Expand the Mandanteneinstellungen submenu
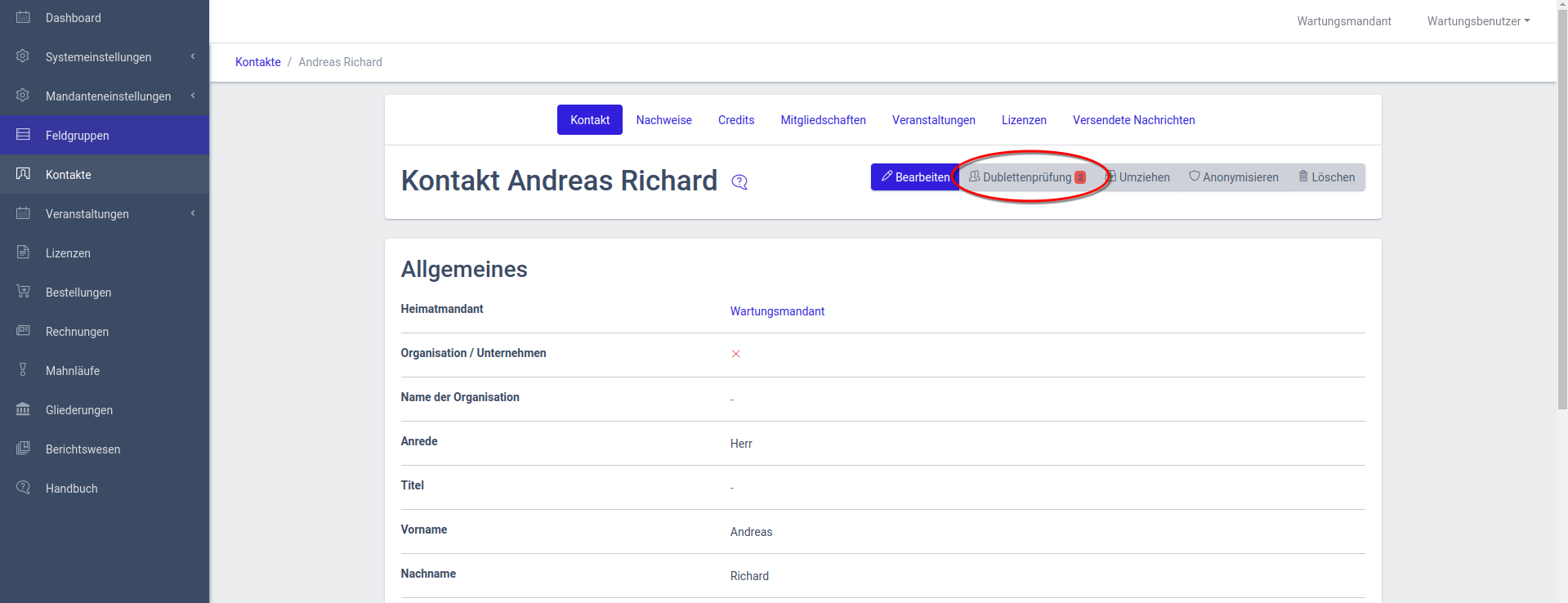Image resolution: width=1568 pixels, height=603 pixels. 193,96
